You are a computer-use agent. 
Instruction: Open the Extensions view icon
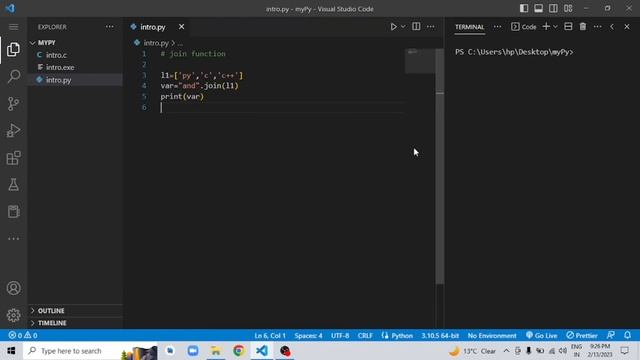click(x=13, y=158)
